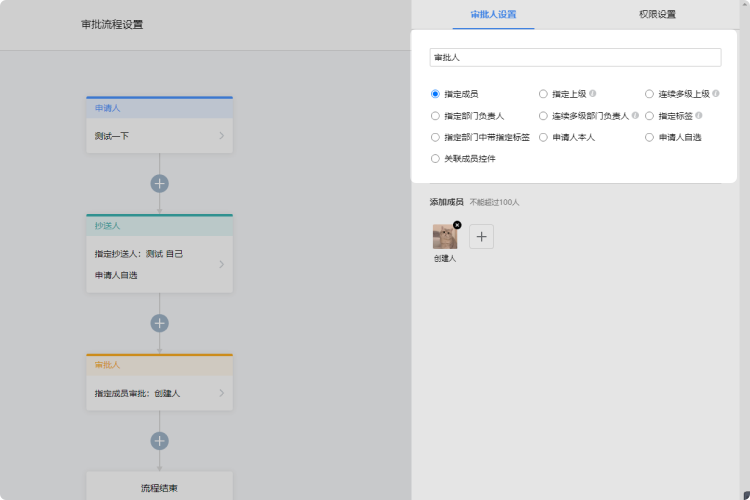Click the plus box to add a member
750x500 pixels.
click(x=481, y=236)
